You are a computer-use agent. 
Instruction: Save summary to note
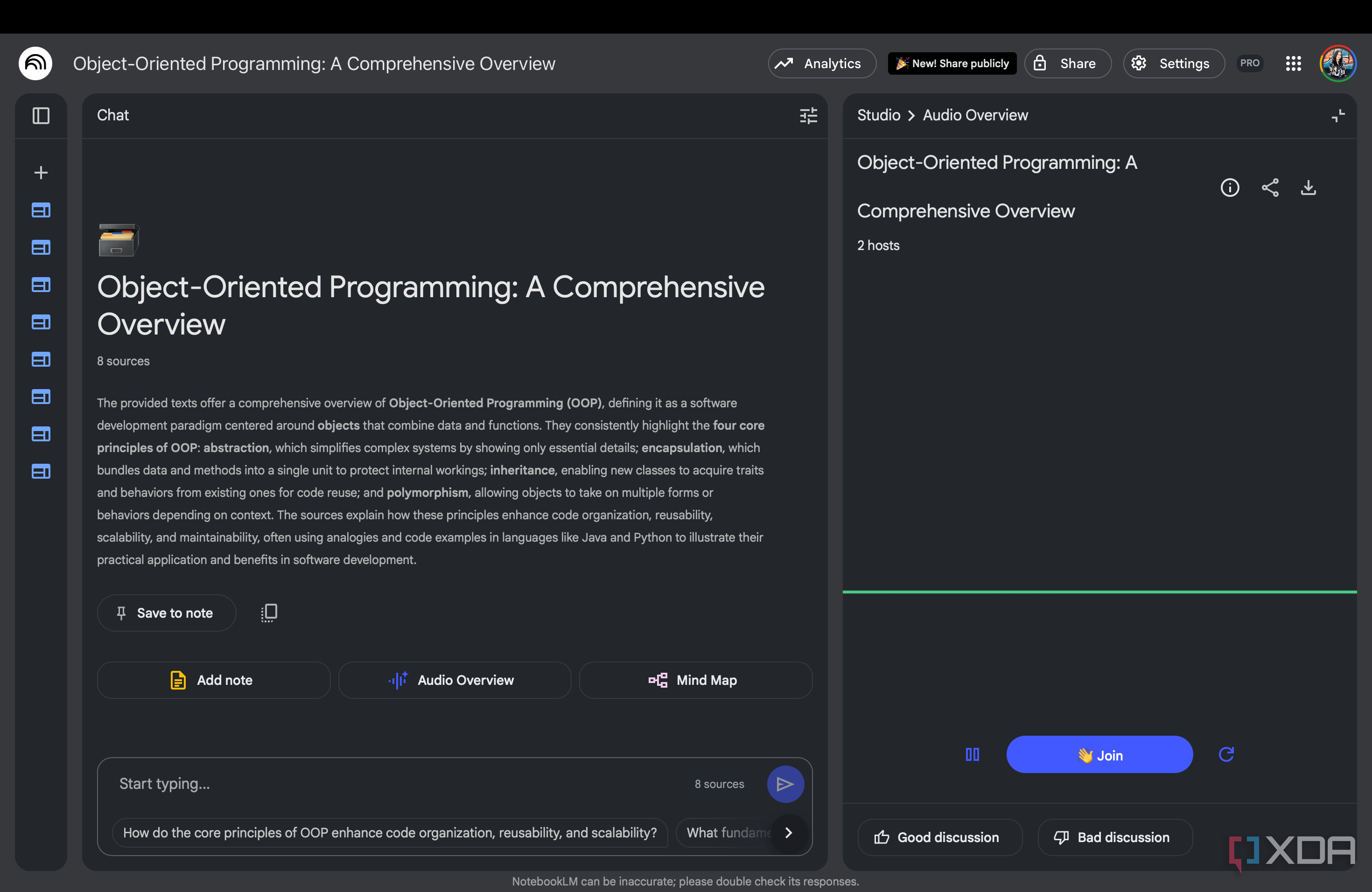(167, 613)
